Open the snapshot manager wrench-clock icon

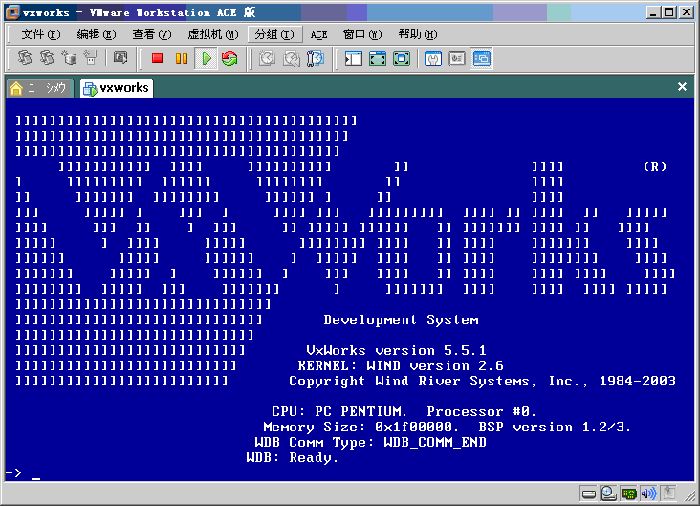[x=315, y=58]
